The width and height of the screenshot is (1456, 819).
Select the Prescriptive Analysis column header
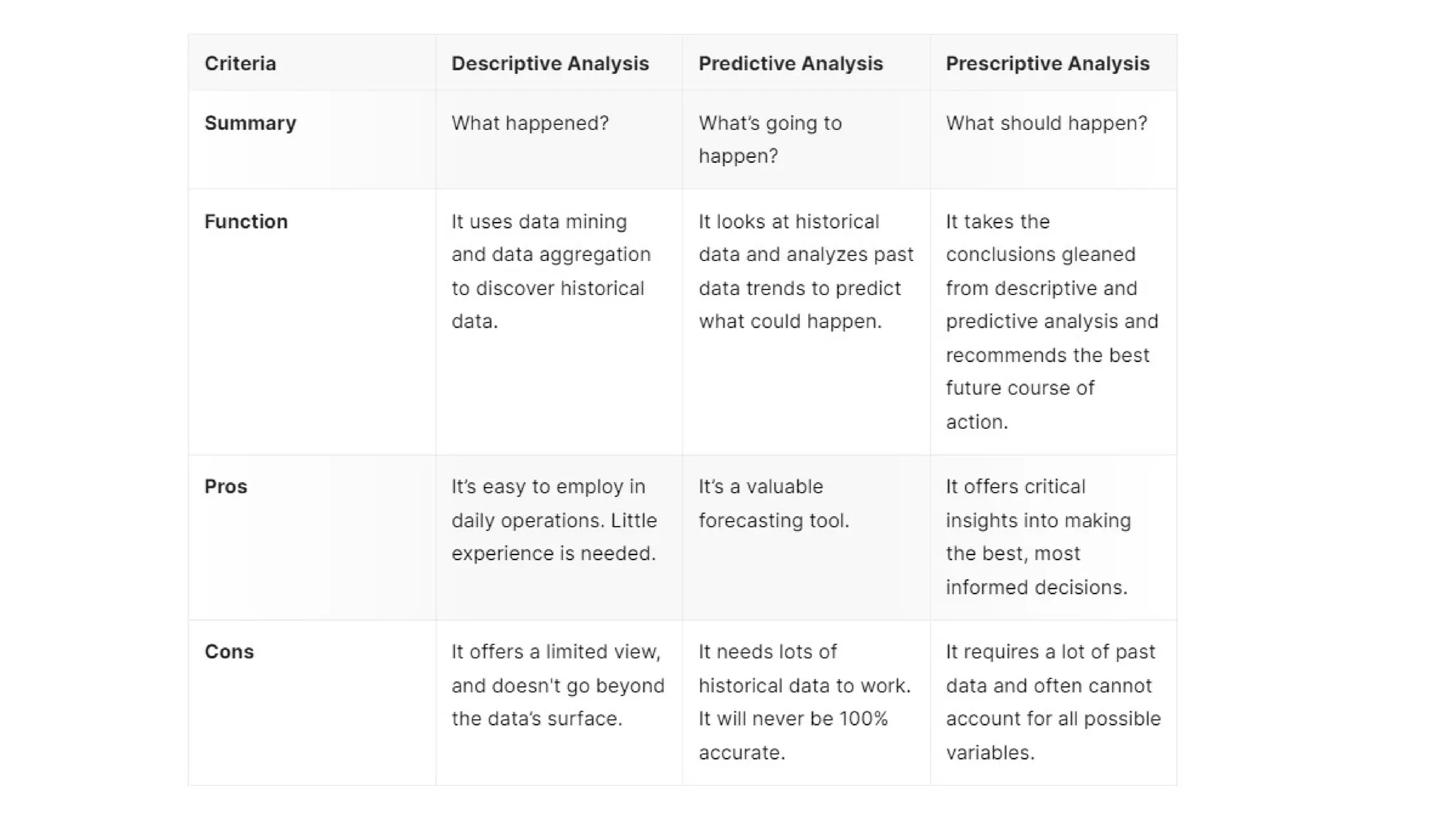(1047, 63)
